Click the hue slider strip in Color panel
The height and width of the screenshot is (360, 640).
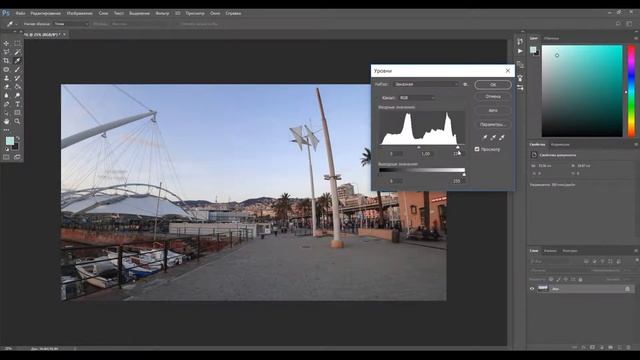(x=631, y=91)
